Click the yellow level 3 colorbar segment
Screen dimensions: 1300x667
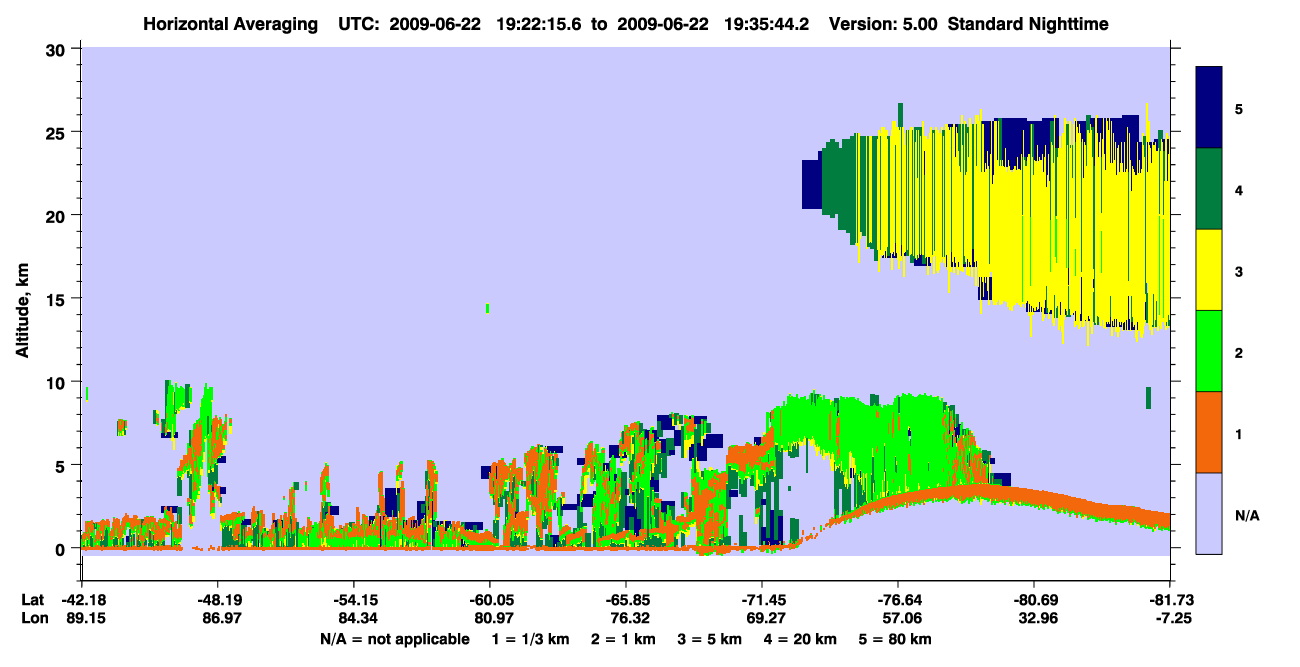point(1209,270)
